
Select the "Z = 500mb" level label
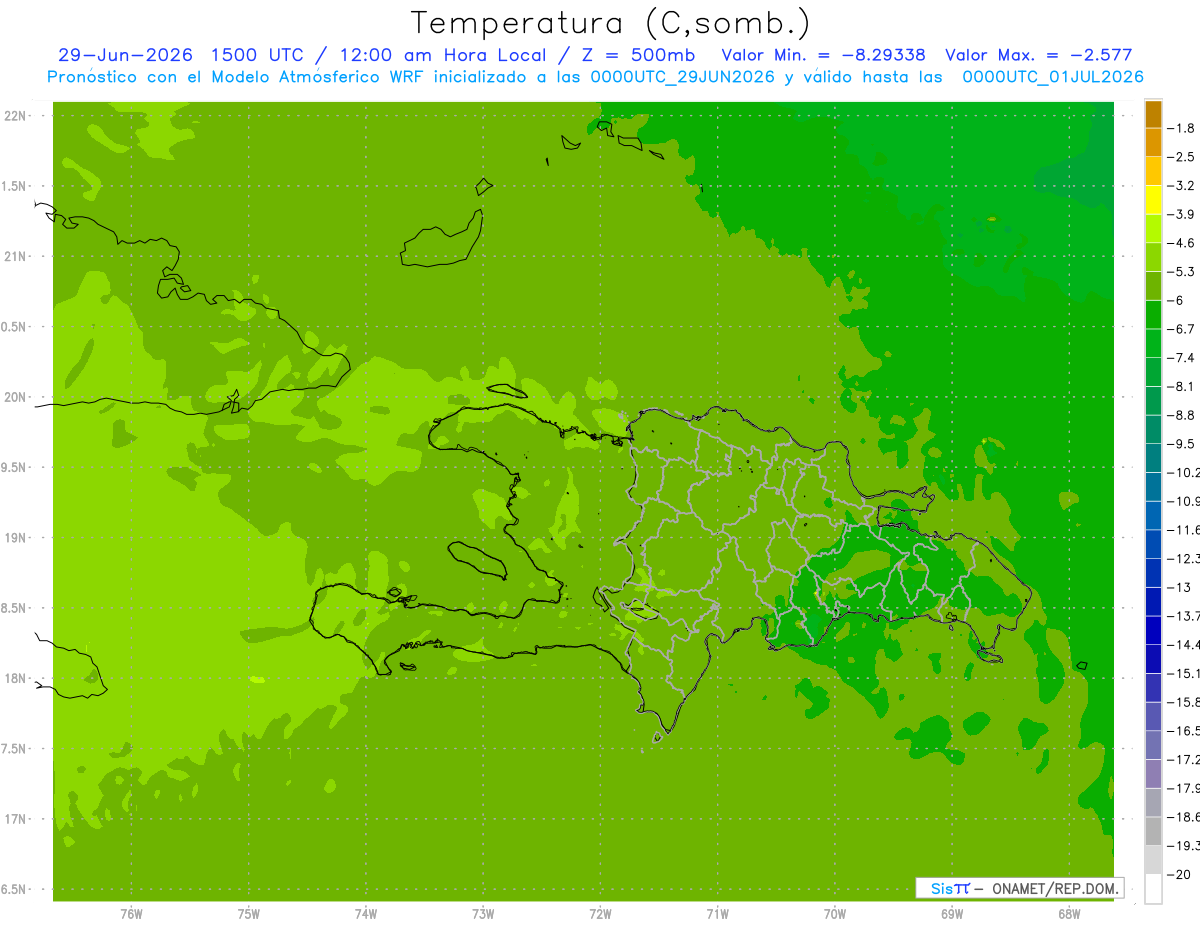point(634,55)
